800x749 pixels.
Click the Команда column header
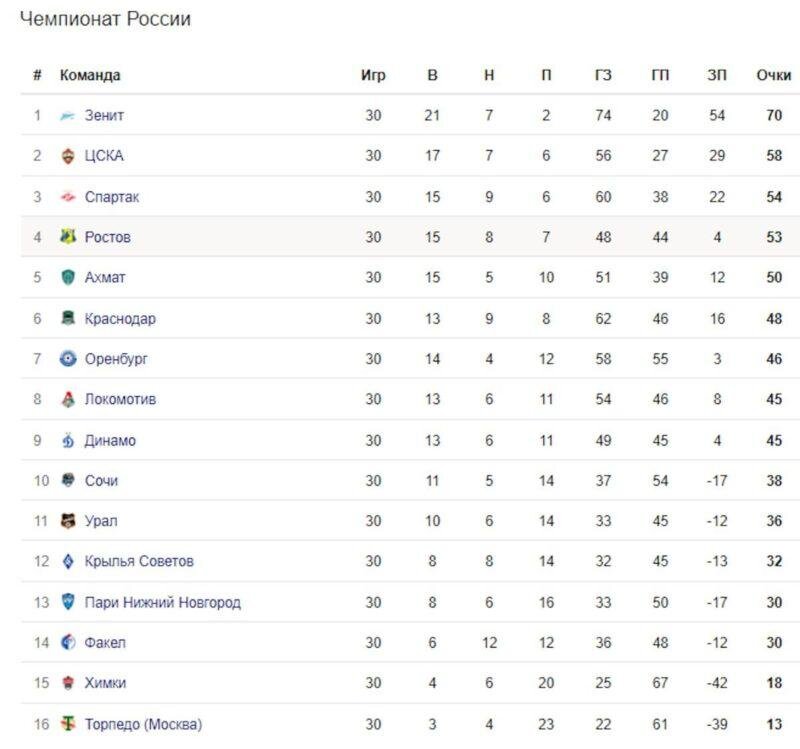pyautogui.click(x=90, y=76)
